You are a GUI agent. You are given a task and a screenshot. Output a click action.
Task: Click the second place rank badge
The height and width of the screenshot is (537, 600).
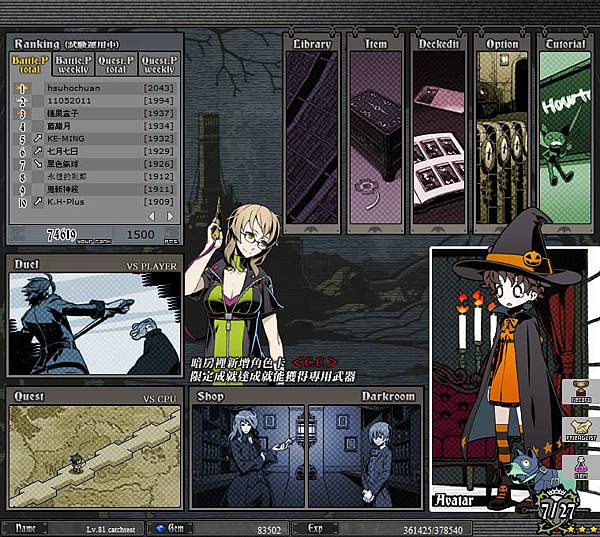pos(22,101)
